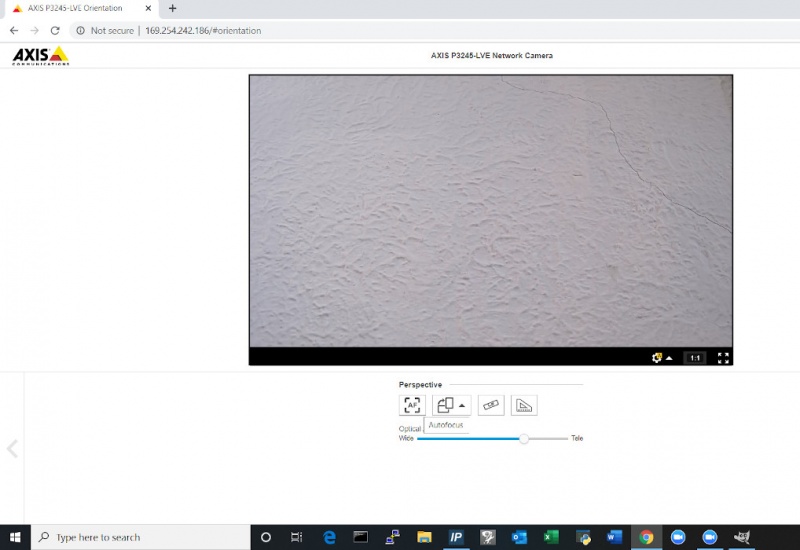Open Excel from the taskbar
Screen dimensions: 800x550
click(551, 537)
